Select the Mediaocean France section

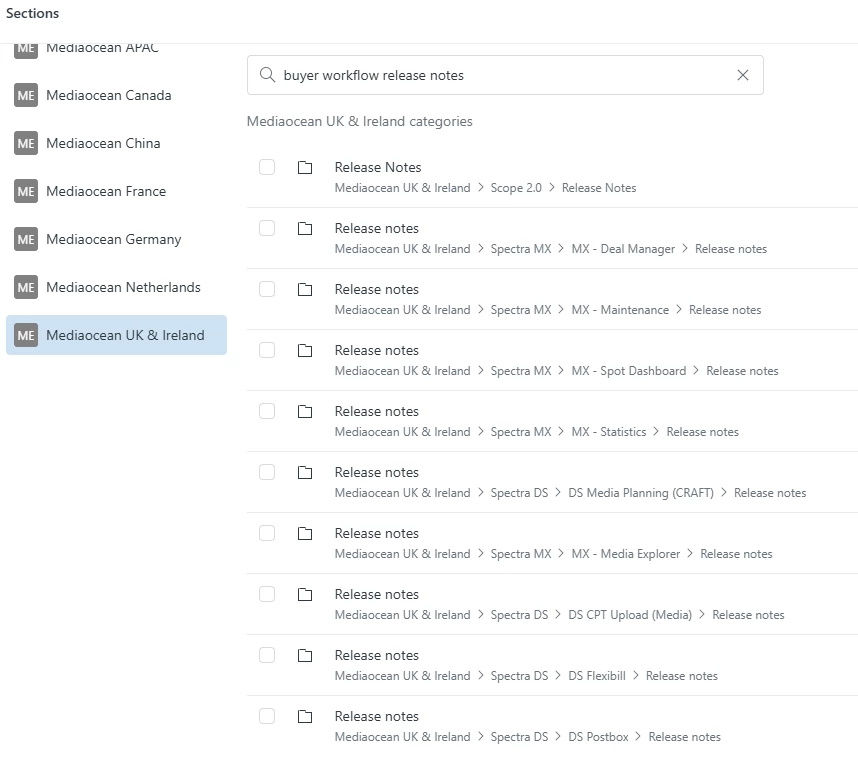click(116, 191)
